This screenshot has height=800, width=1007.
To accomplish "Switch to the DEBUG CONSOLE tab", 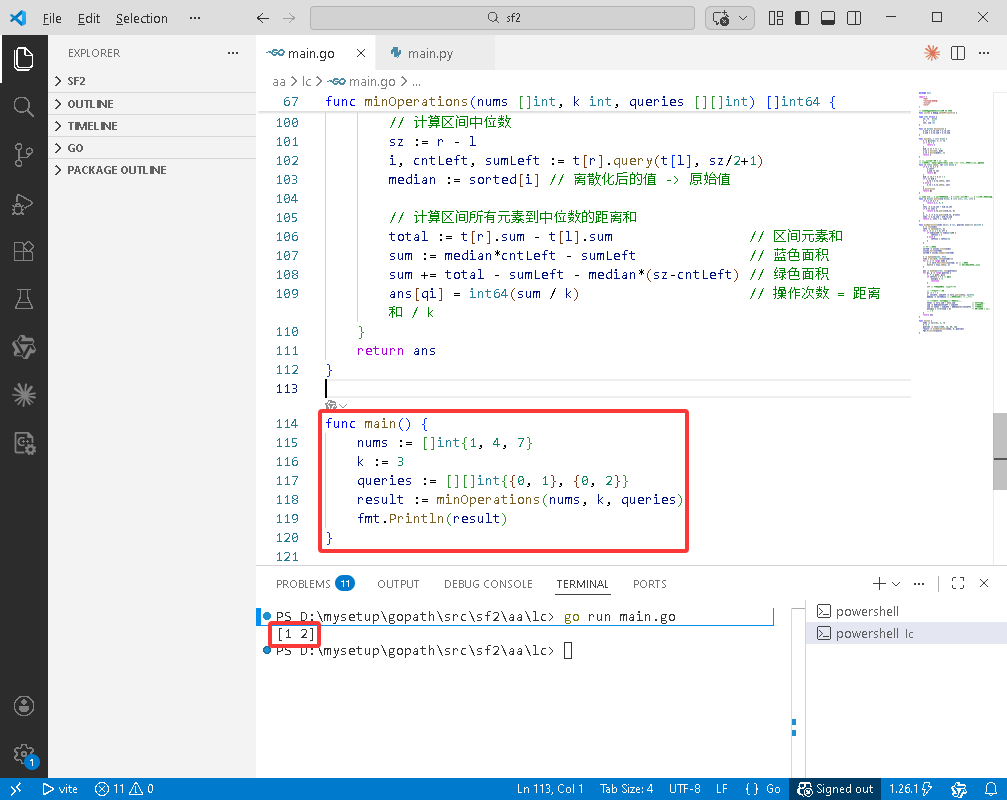I will (488, 584).
